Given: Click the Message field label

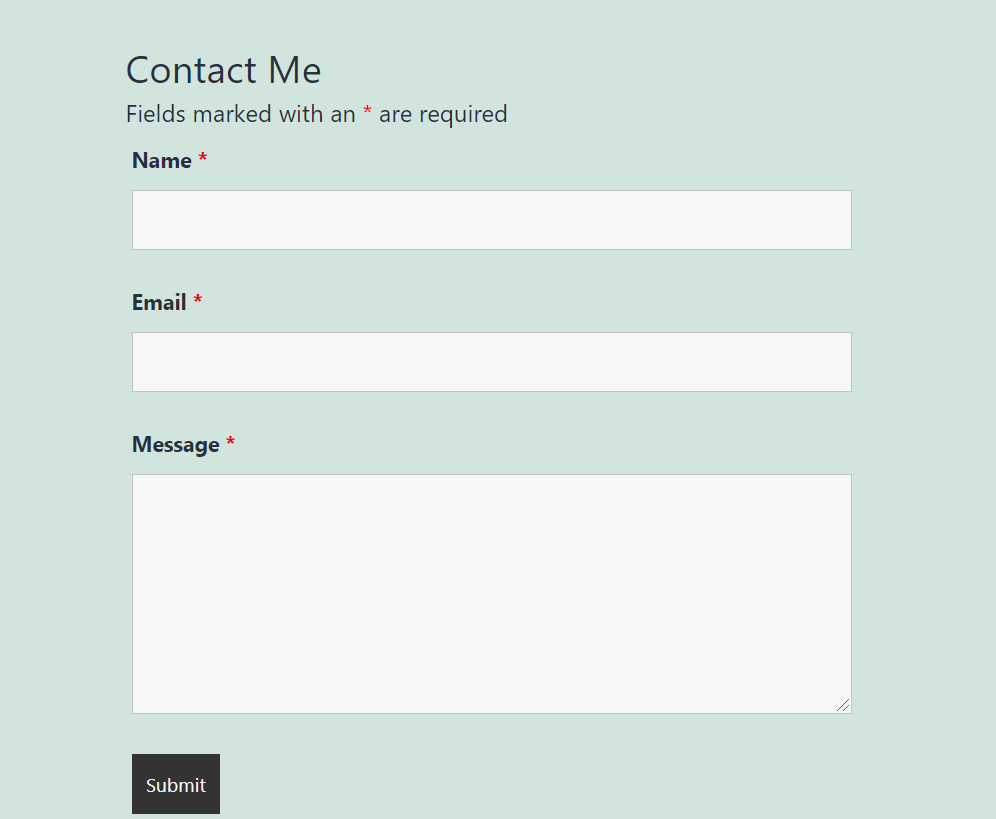Looking at the screenshot, I should [x=175, y=445].
